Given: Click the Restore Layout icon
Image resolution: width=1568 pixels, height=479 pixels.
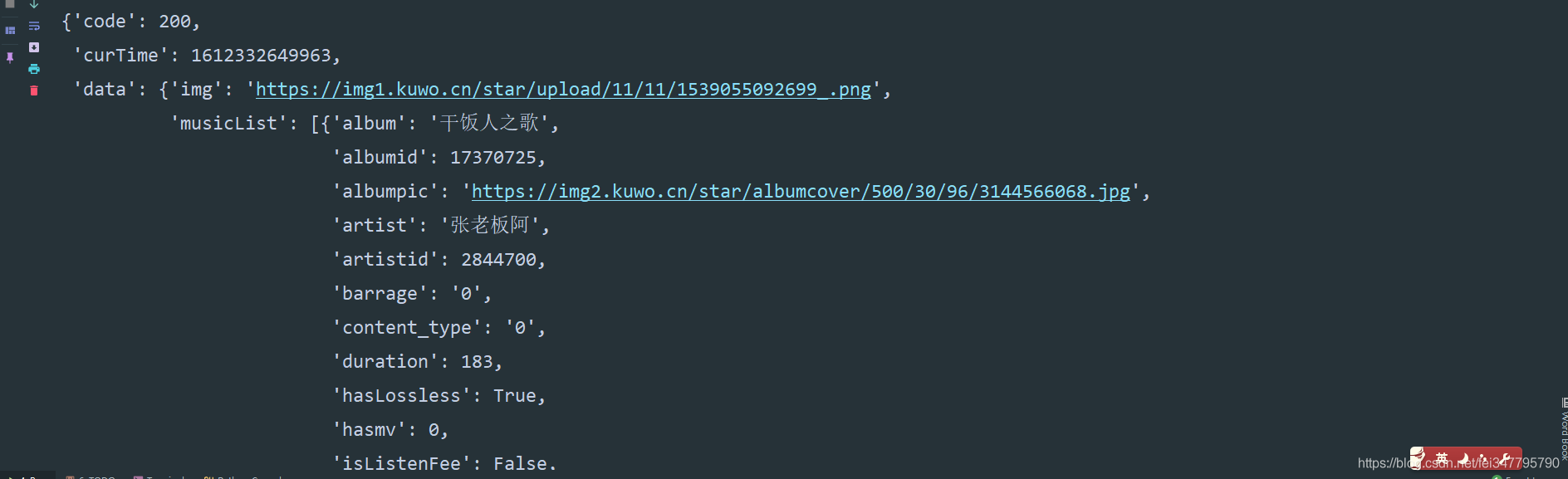Looking at the screenshot, I should click(10, 29).
